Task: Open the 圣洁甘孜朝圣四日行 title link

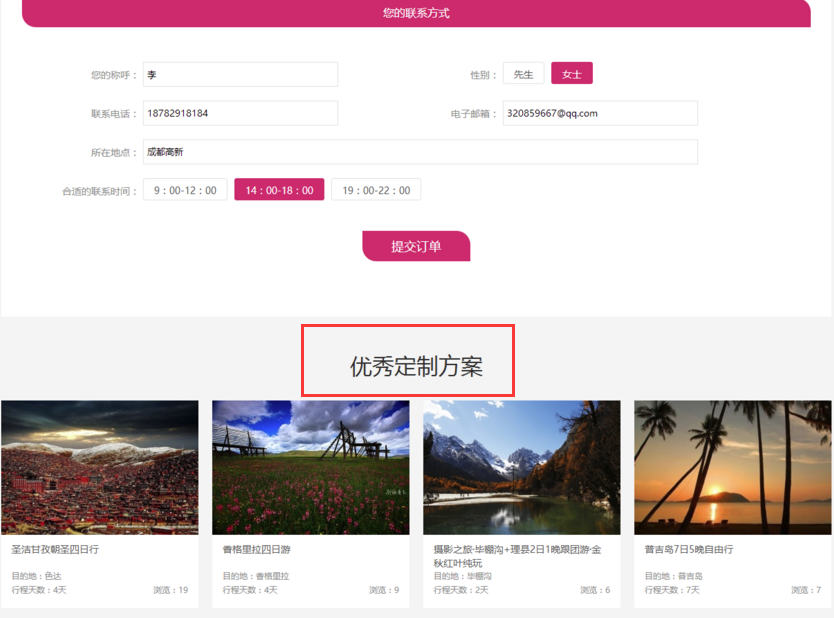Action: pyautogui.click(x=55, y=550)
